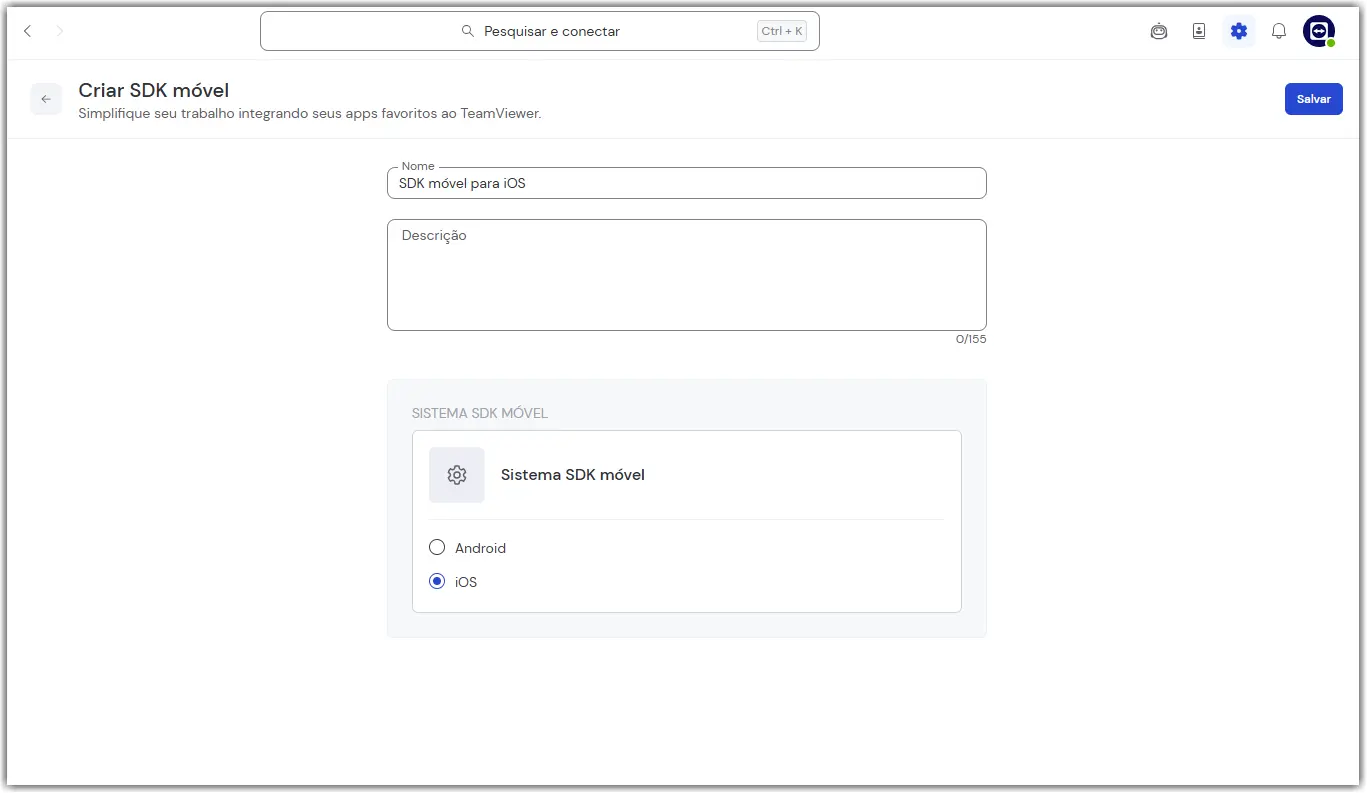The height and width of the screenshot is (793, 1367).
Task: Open the notifications bell
Action: (1279, 31)
